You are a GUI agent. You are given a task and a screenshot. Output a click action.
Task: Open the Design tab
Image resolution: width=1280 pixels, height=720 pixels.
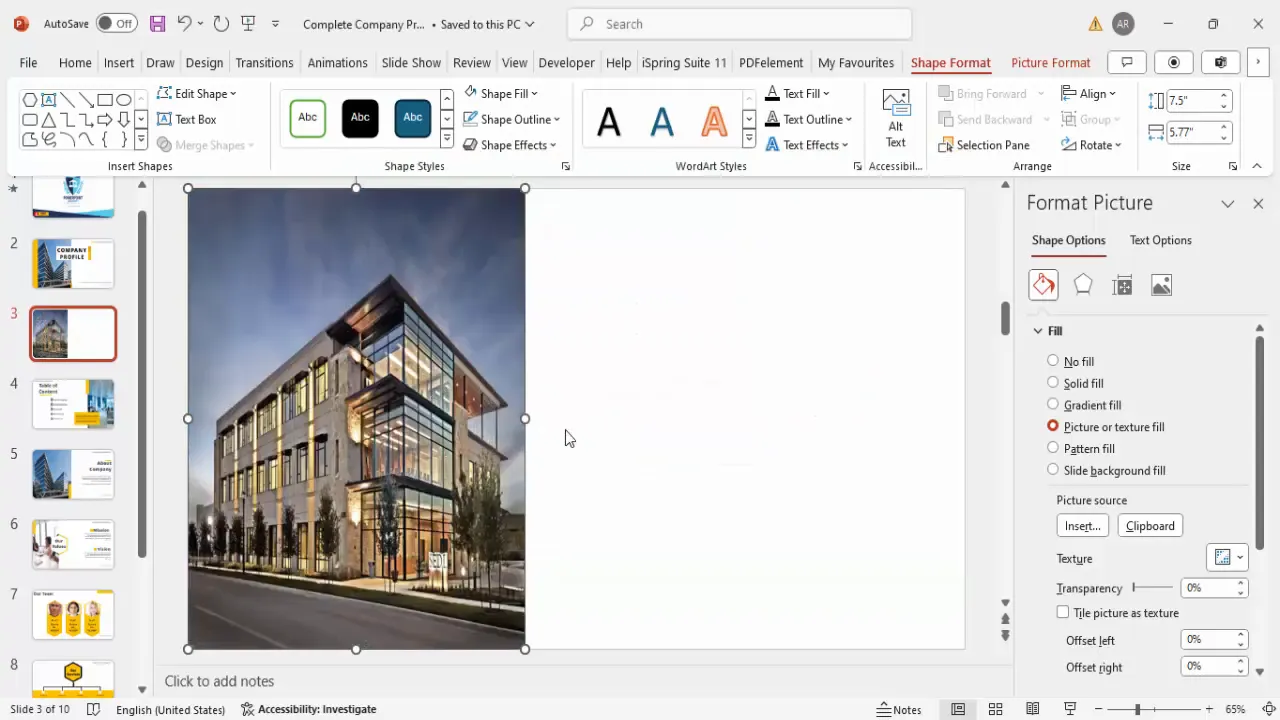click(x=204, y=62)
